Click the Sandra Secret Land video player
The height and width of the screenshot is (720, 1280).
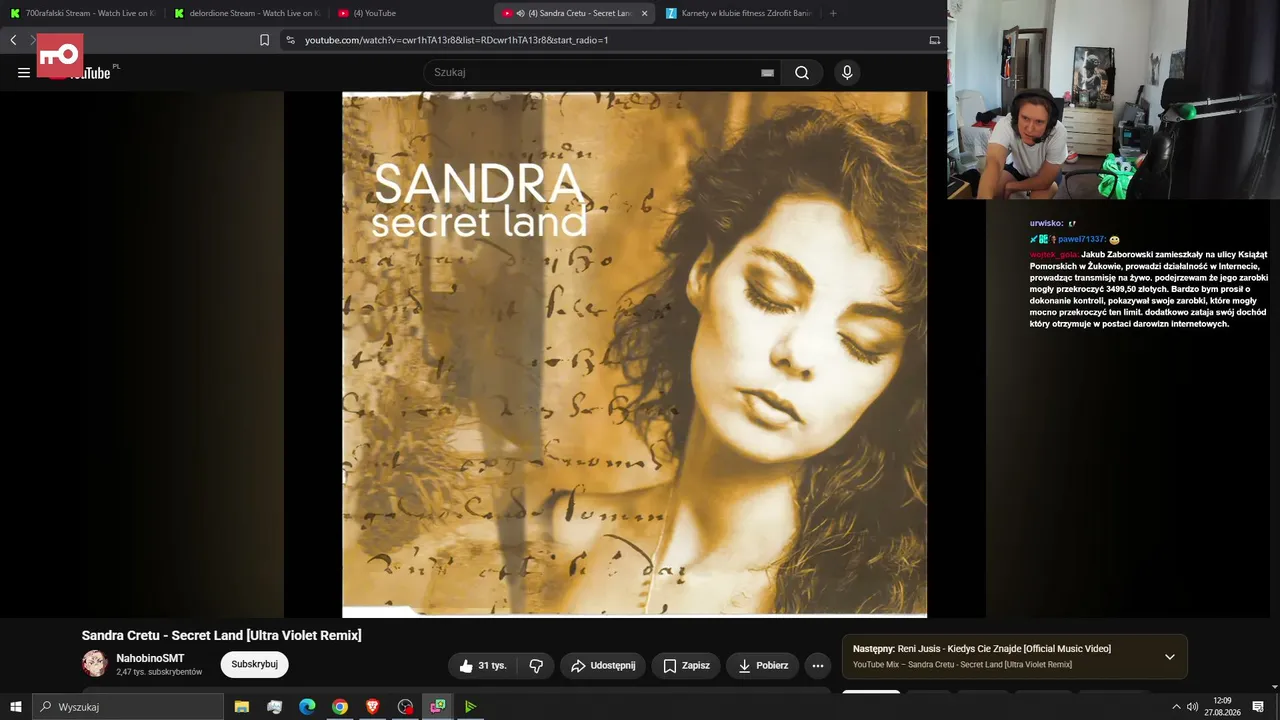pos(634,354)
